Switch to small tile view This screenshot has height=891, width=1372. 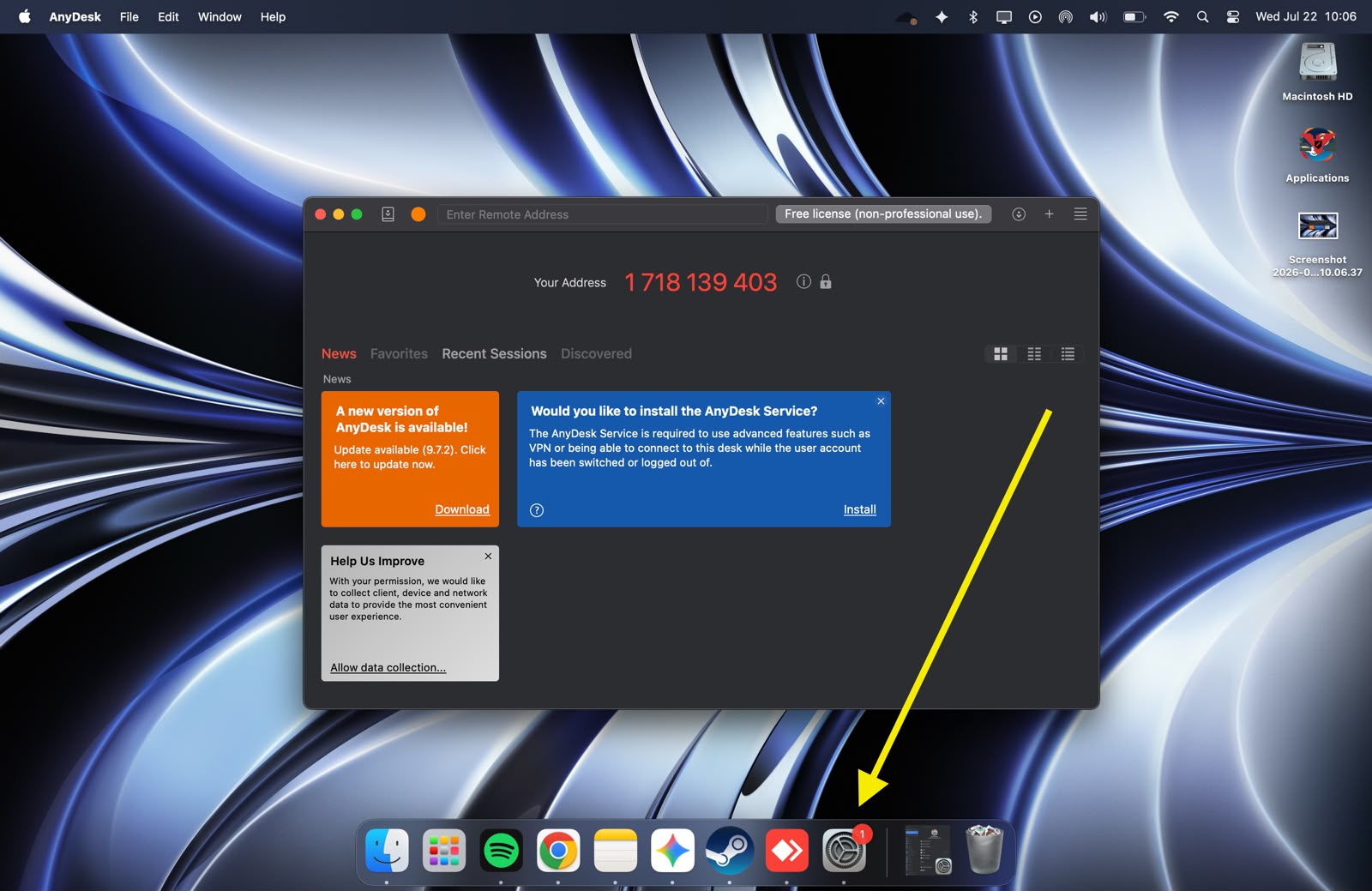(x=1034, y=354)
